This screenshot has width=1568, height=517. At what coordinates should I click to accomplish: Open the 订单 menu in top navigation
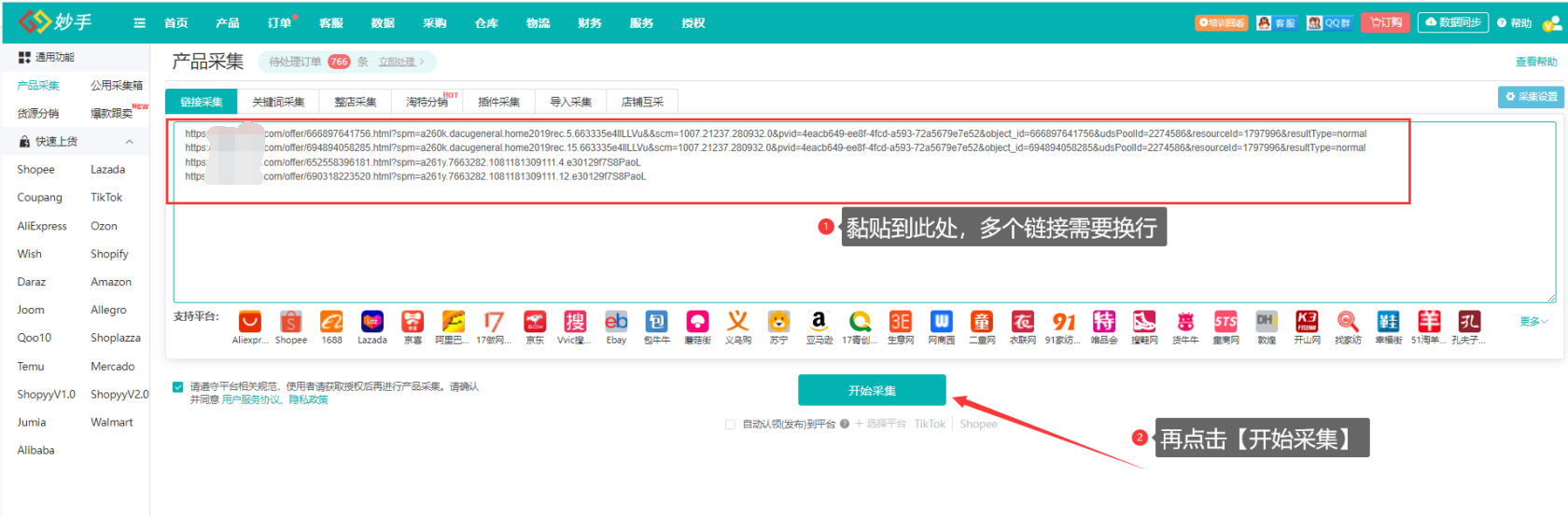point(279,23)
